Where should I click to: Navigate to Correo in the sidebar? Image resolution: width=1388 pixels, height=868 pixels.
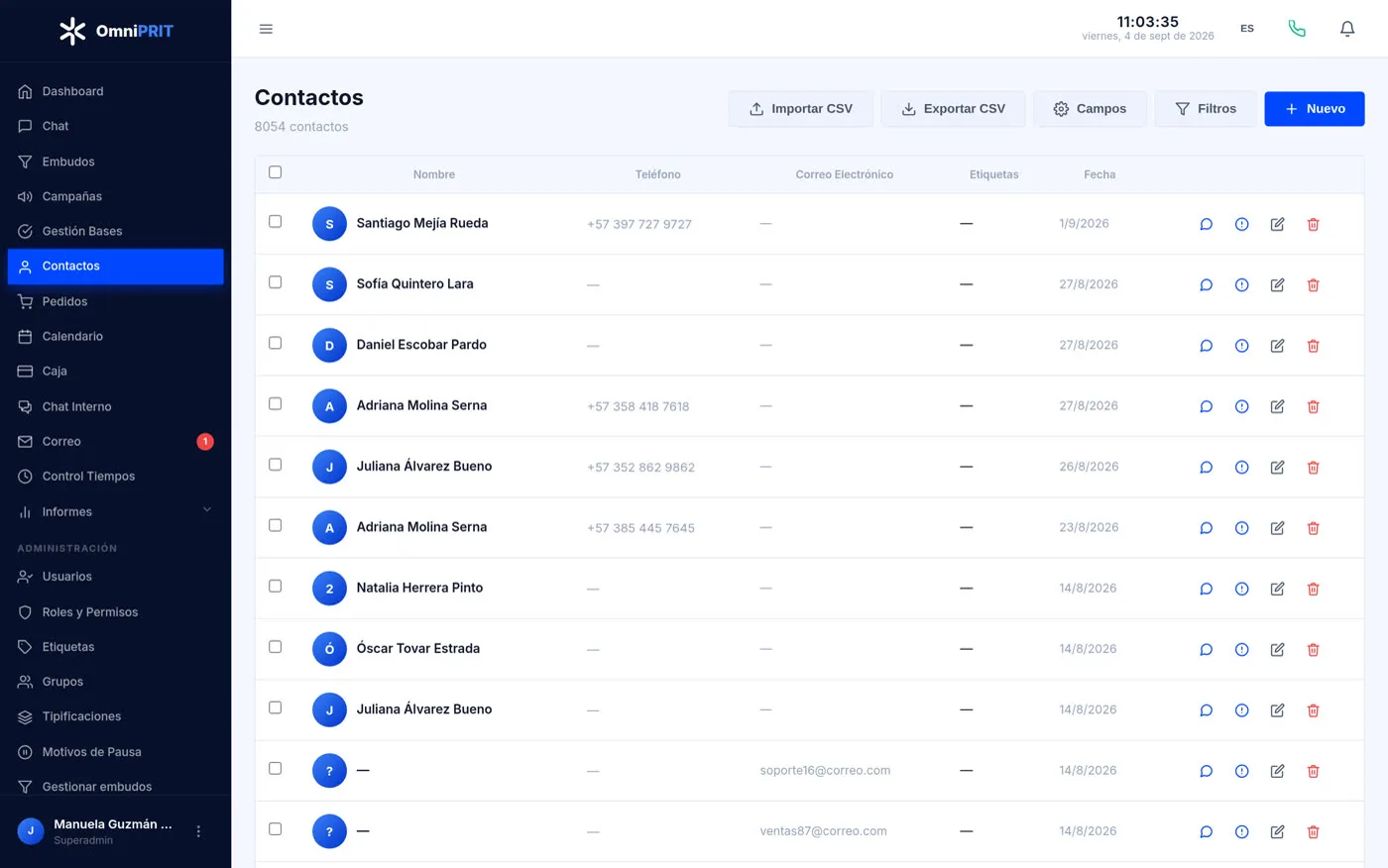pyautogui.click(x=115, y=442)
